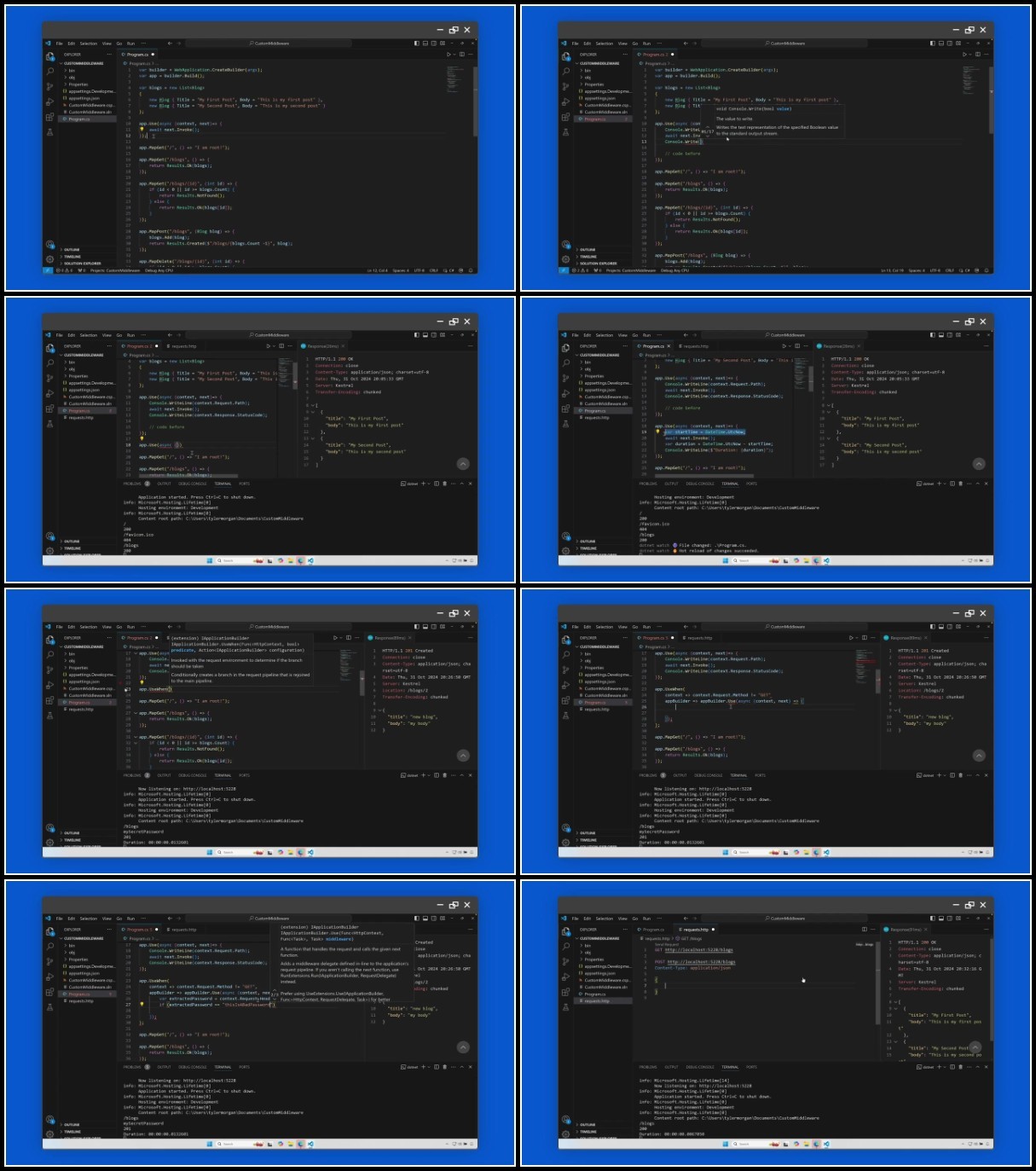The image size is (1036, 1171).
Task: Click Send Request link above GET in bottom-right screenshot
Action: 667,944
